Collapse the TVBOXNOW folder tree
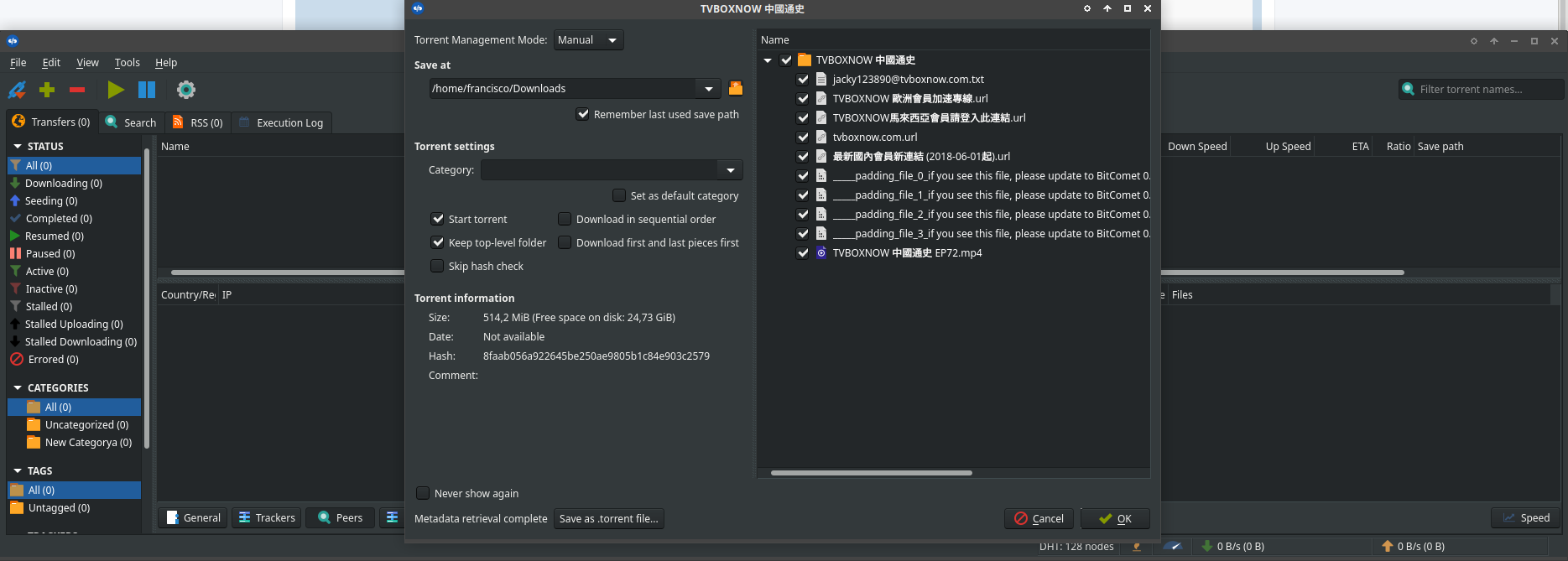 point(768,60)
